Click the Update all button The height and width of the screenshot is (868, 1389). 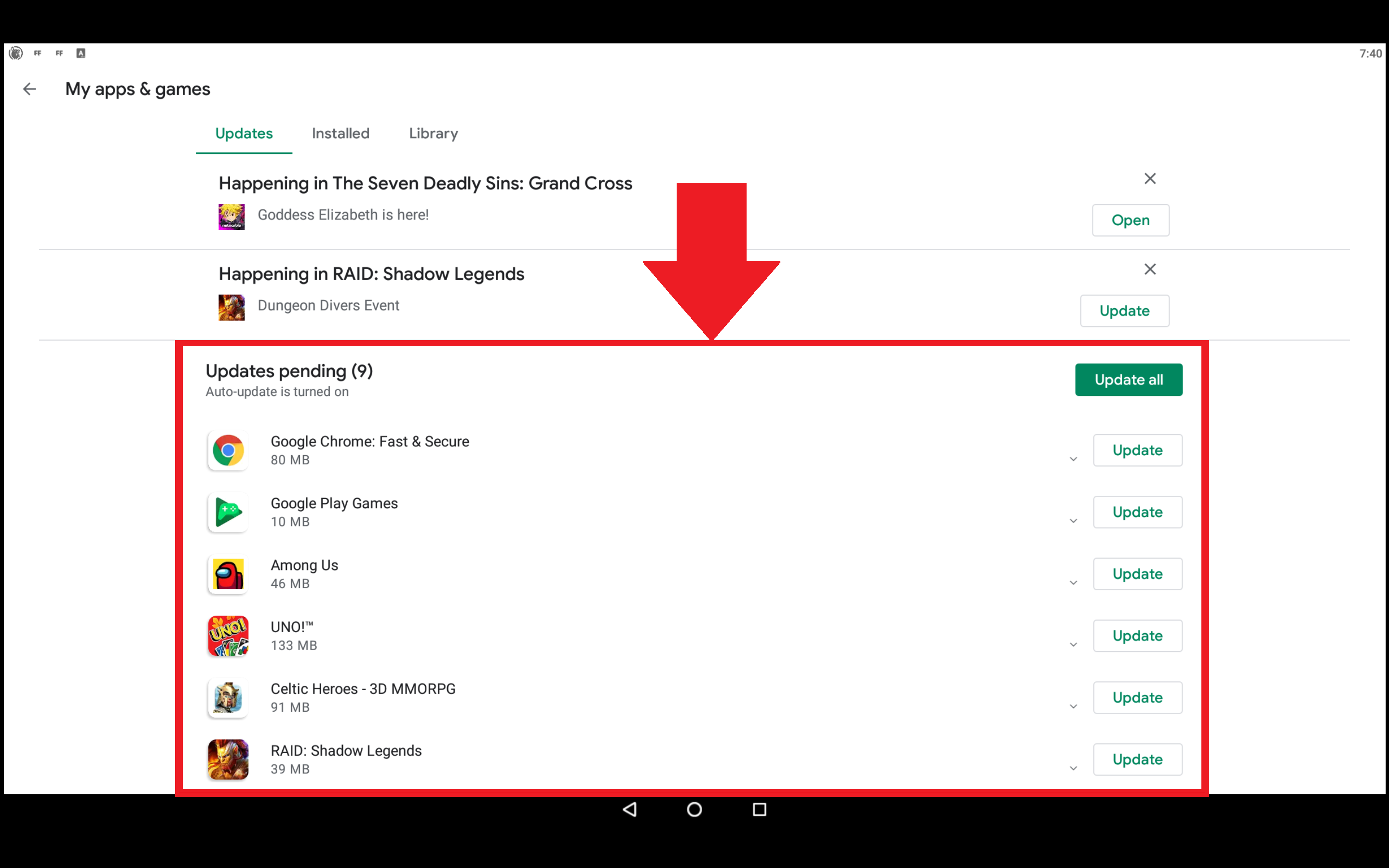click(1129, 380)
